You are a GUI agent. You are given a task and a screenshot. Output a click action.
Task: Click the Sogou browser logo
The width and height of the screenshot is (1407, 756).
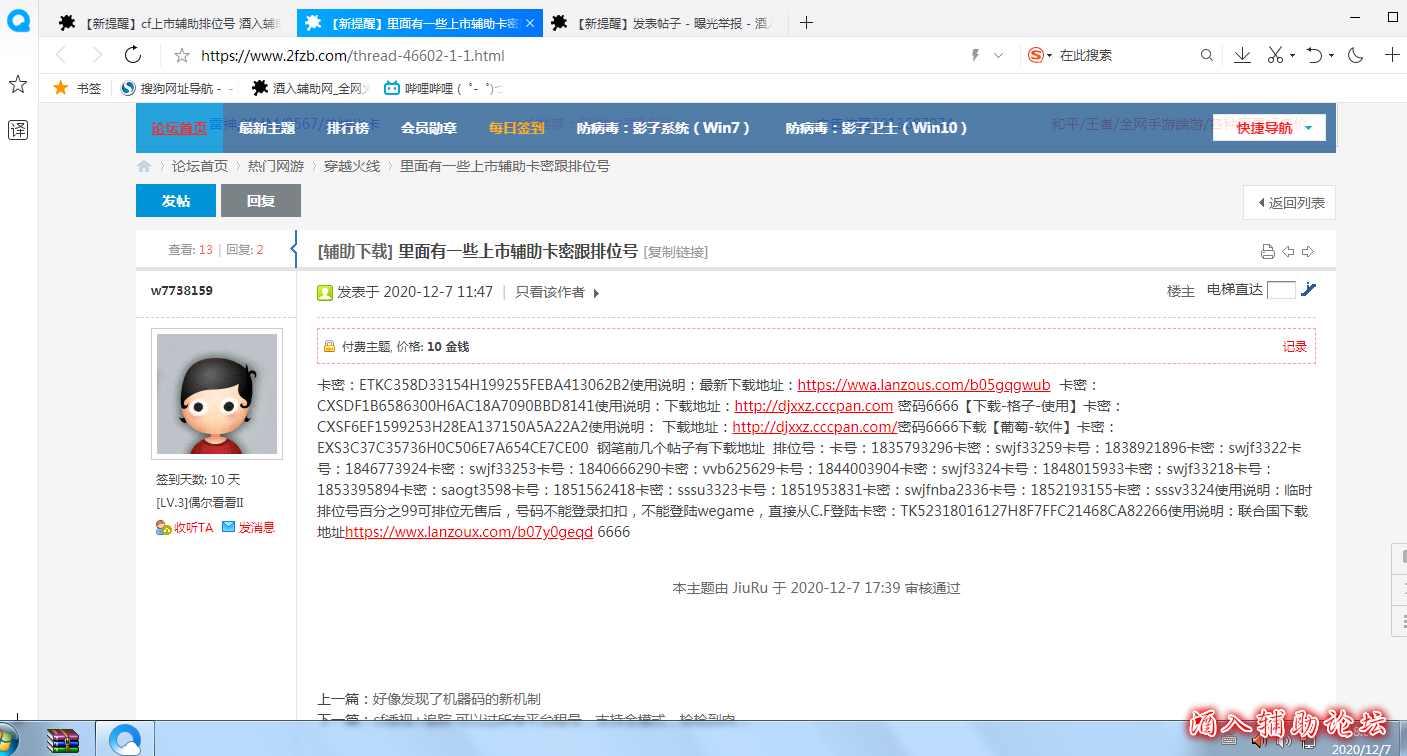[x=18, y=21]
